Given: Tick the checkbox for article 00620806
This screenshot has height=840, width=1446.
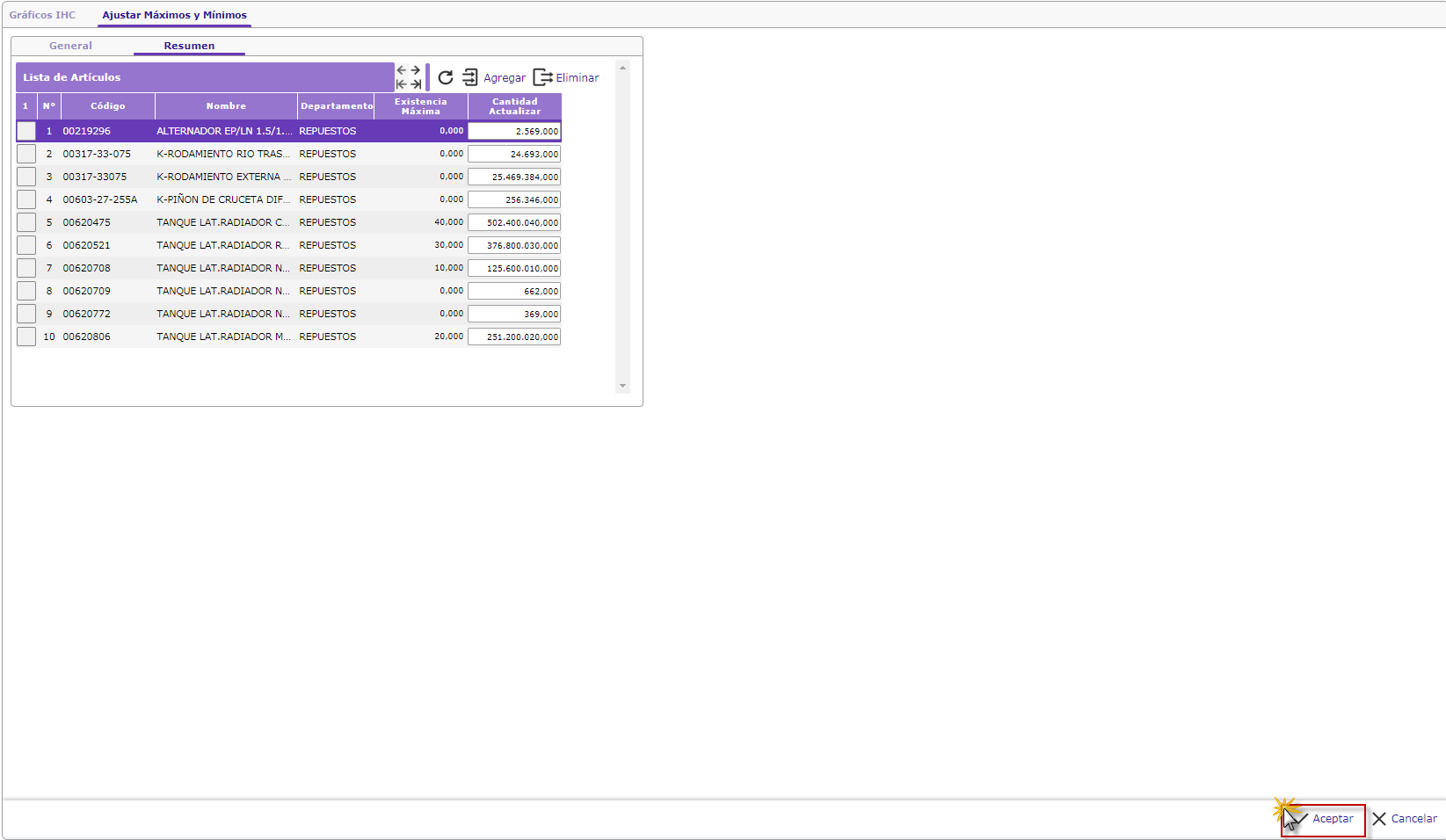Looking at the screenshot, I should point(26,337).
